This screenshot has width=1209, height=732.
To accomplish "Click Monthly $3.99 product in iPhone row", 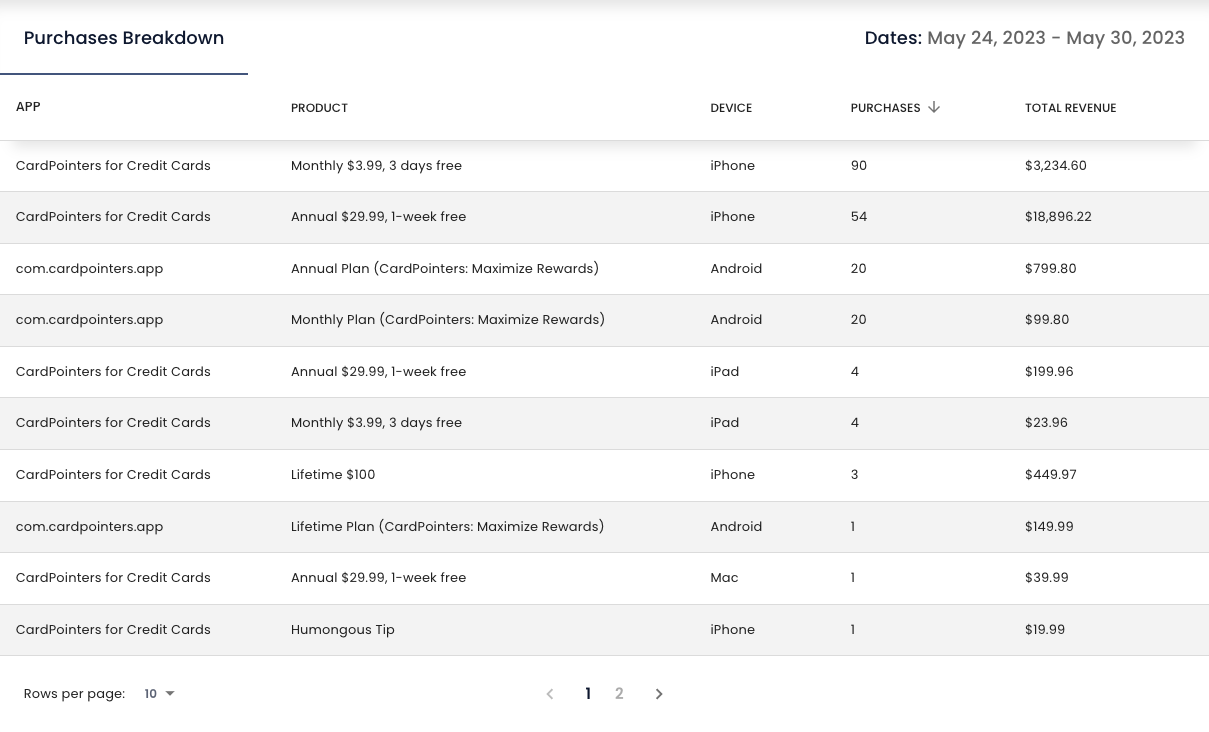I will pyautogui.click(x=376, y=166).
